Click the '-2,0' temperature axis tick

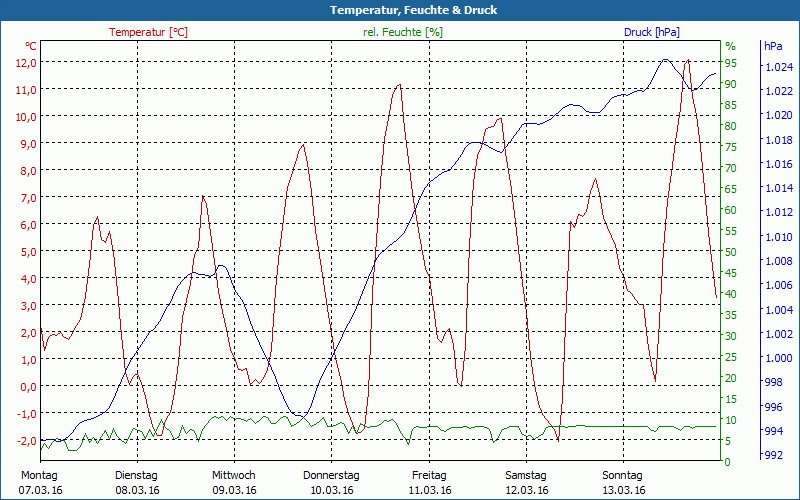(26, 440)
